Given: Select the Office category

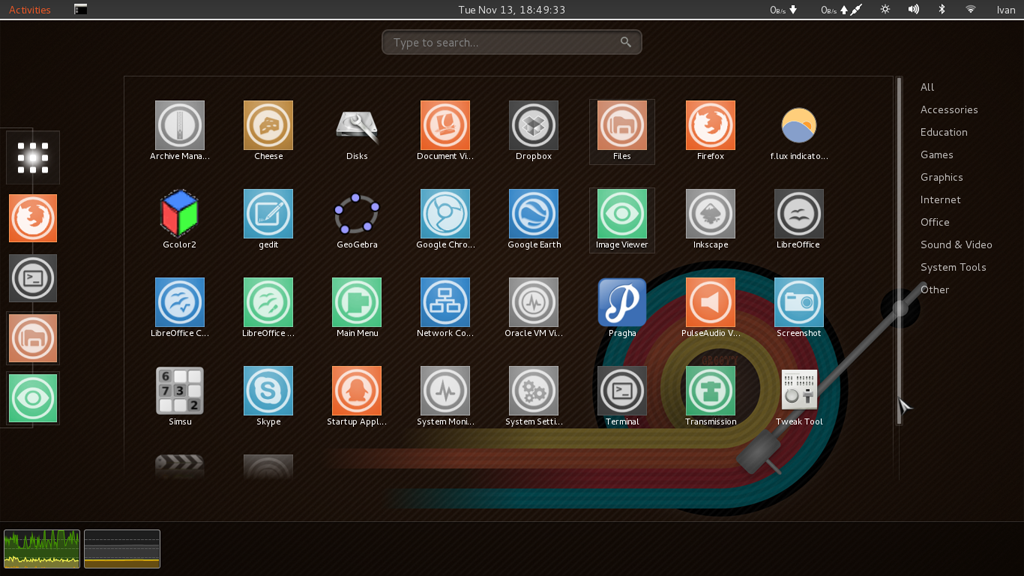Looking at the screenshot, I should [935, 222].
